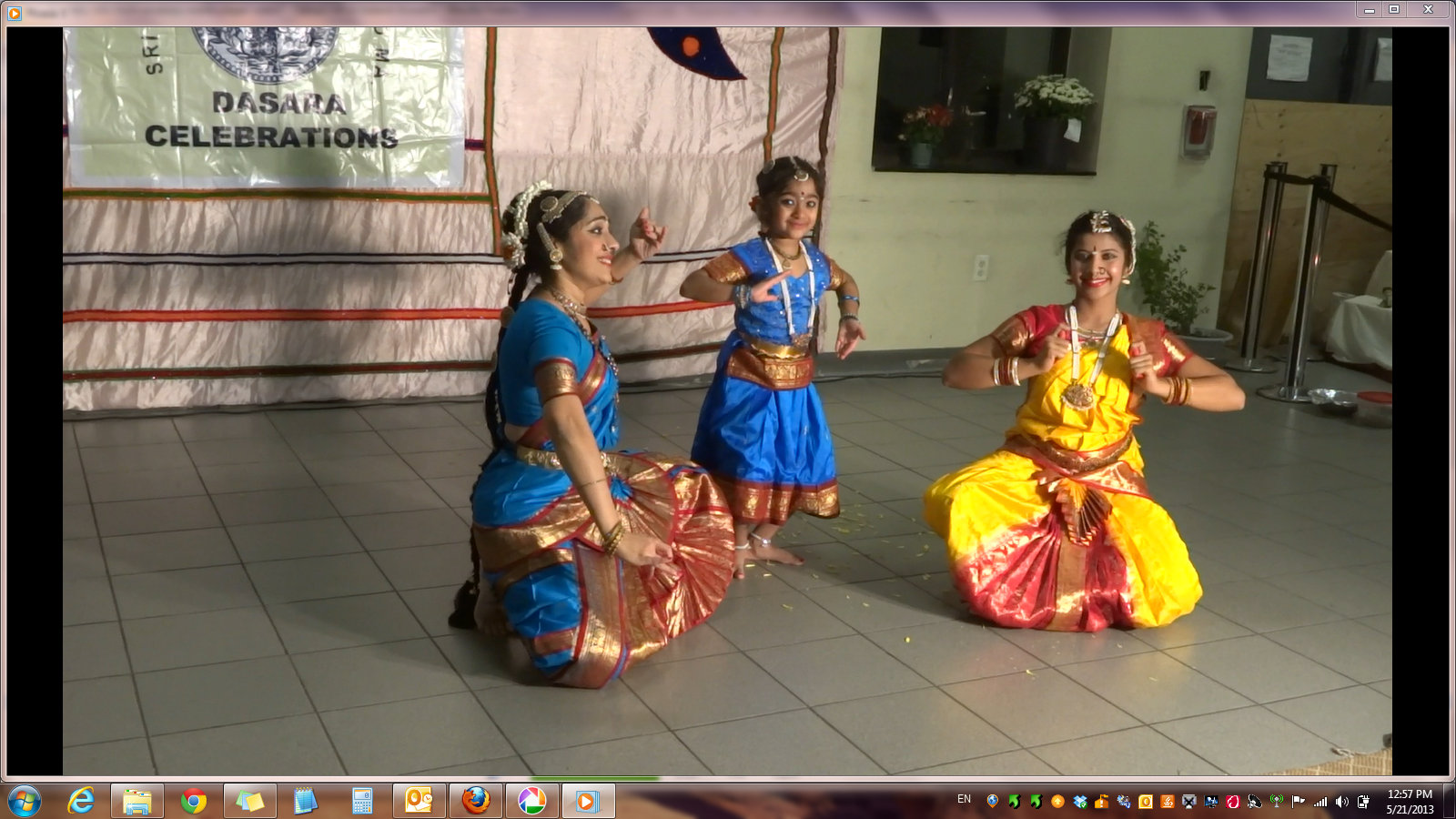Launch Internet Explorer from the taskbar
The image size is (1456, 819).
[x=81, y=801]
